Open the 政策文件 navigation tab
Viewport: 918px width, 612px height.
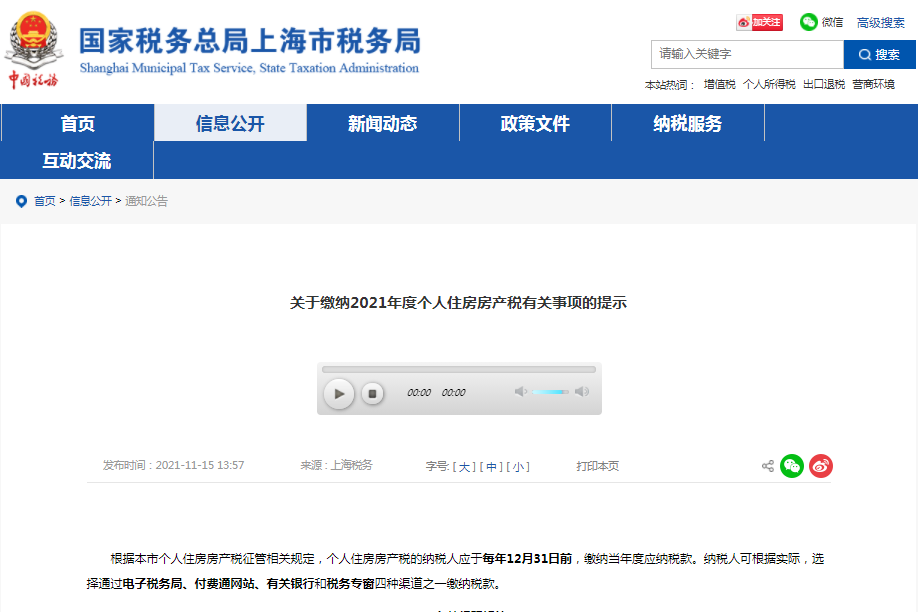coord(535,123)
